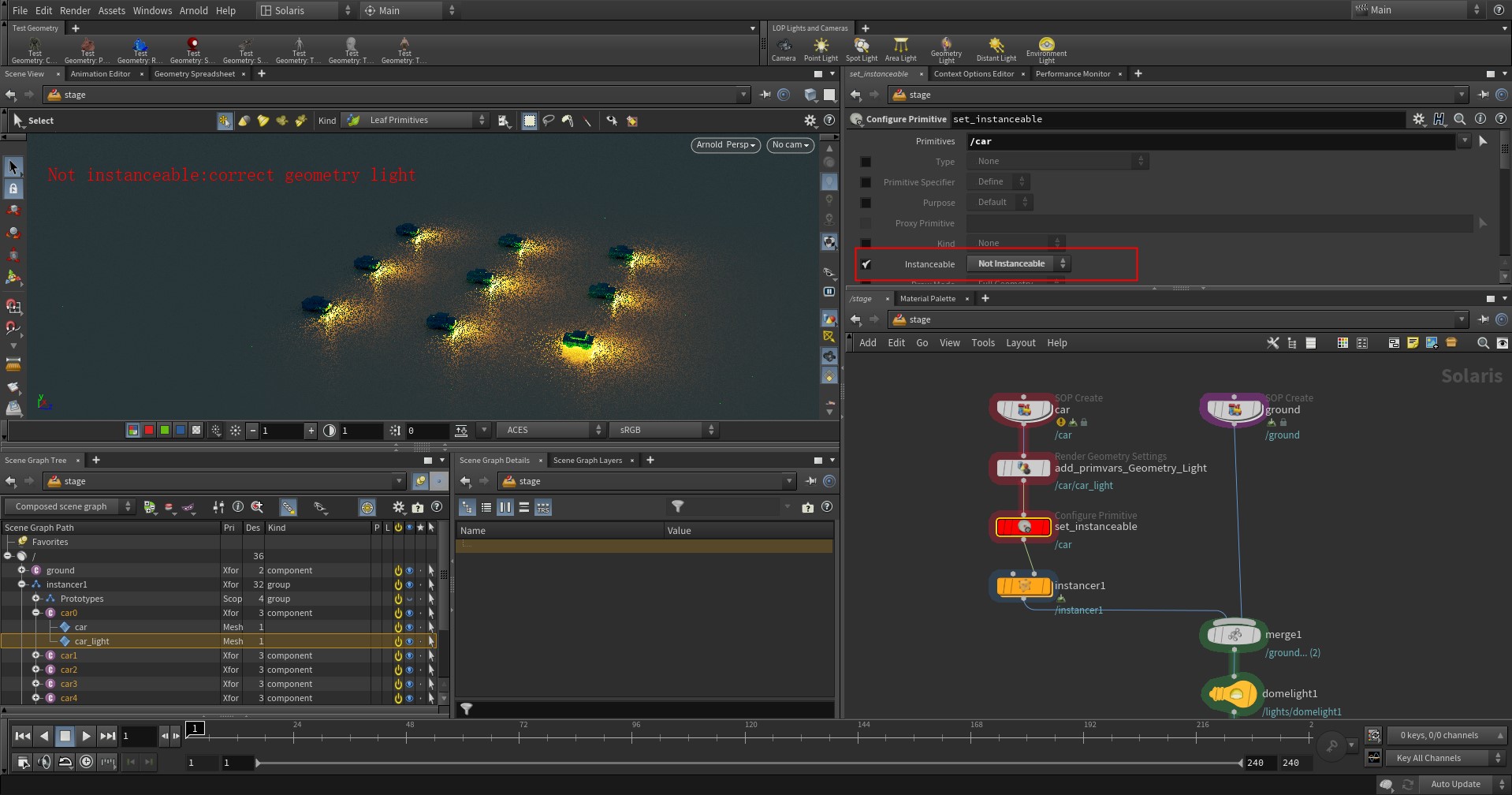
Task: Toggle activation icon for instancer1 row
Action: [398, 585]
